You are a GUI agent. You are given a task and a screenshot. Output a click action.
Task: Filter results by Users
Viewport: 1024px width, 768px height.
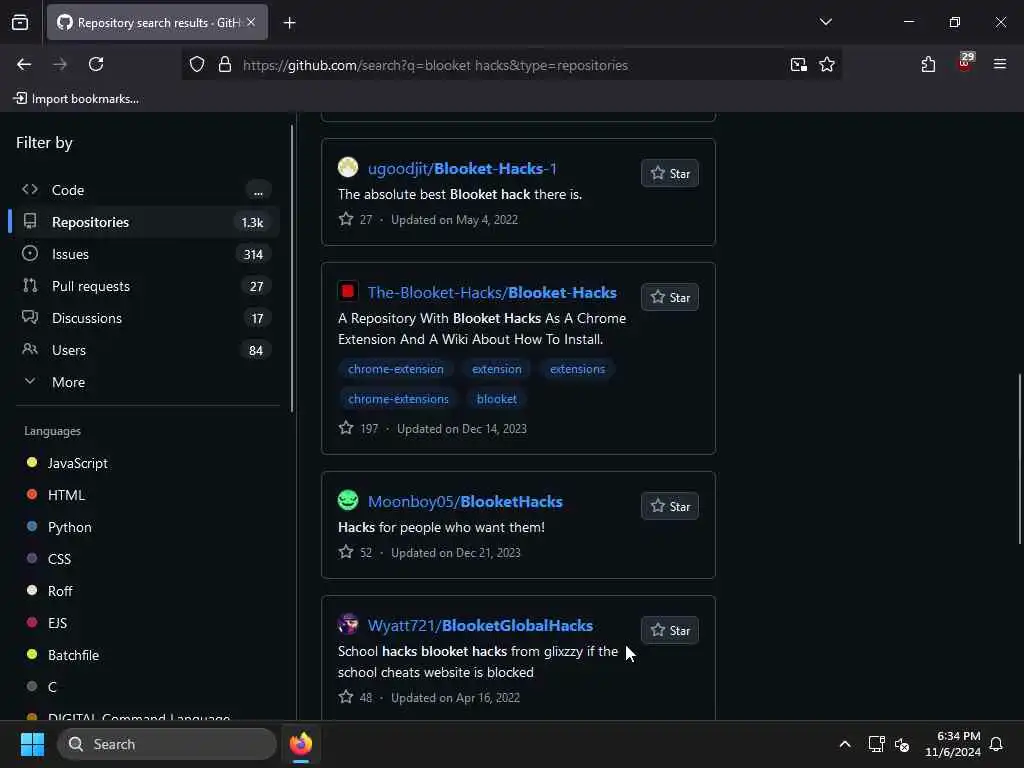coord(145,350)
